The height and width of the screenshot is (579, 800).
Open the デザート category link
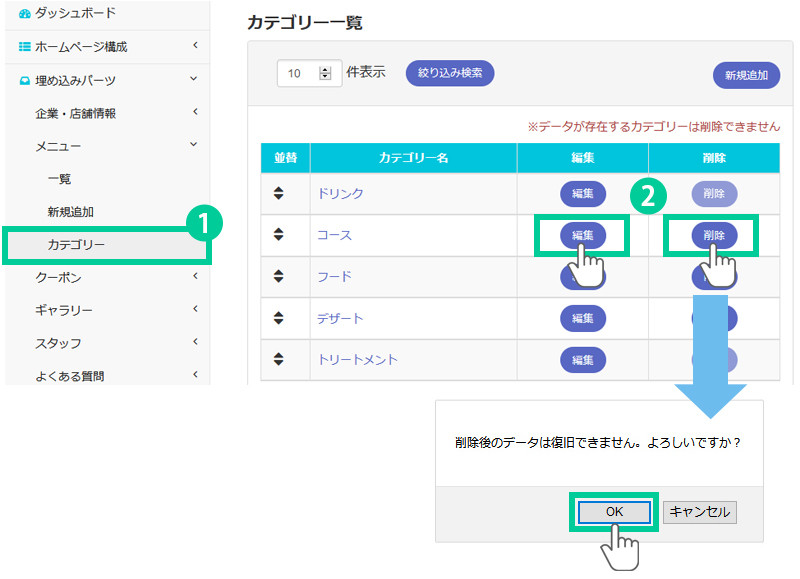340,318
